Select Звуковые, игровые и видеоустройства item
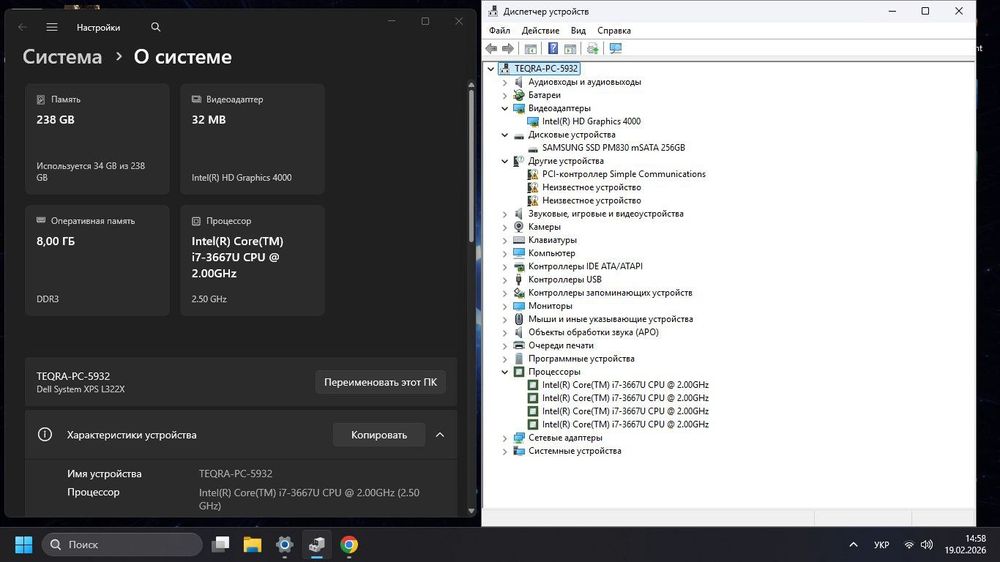Viewport: 1000px width, 562px height. [x=605, y=214]
